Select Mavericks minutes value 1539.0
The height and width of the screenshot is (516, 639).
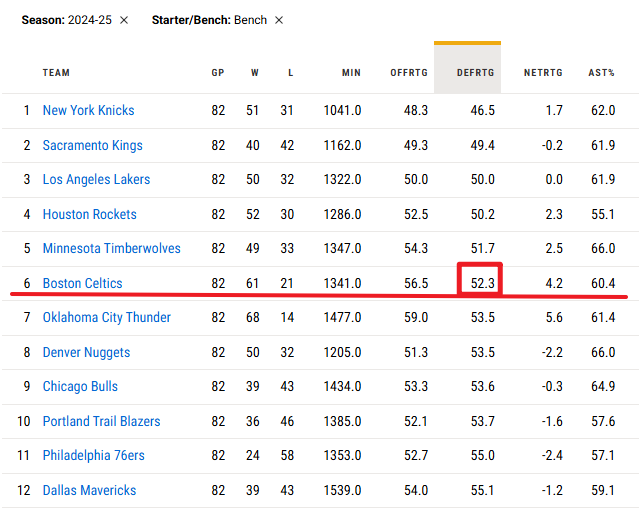pos(342,490)
